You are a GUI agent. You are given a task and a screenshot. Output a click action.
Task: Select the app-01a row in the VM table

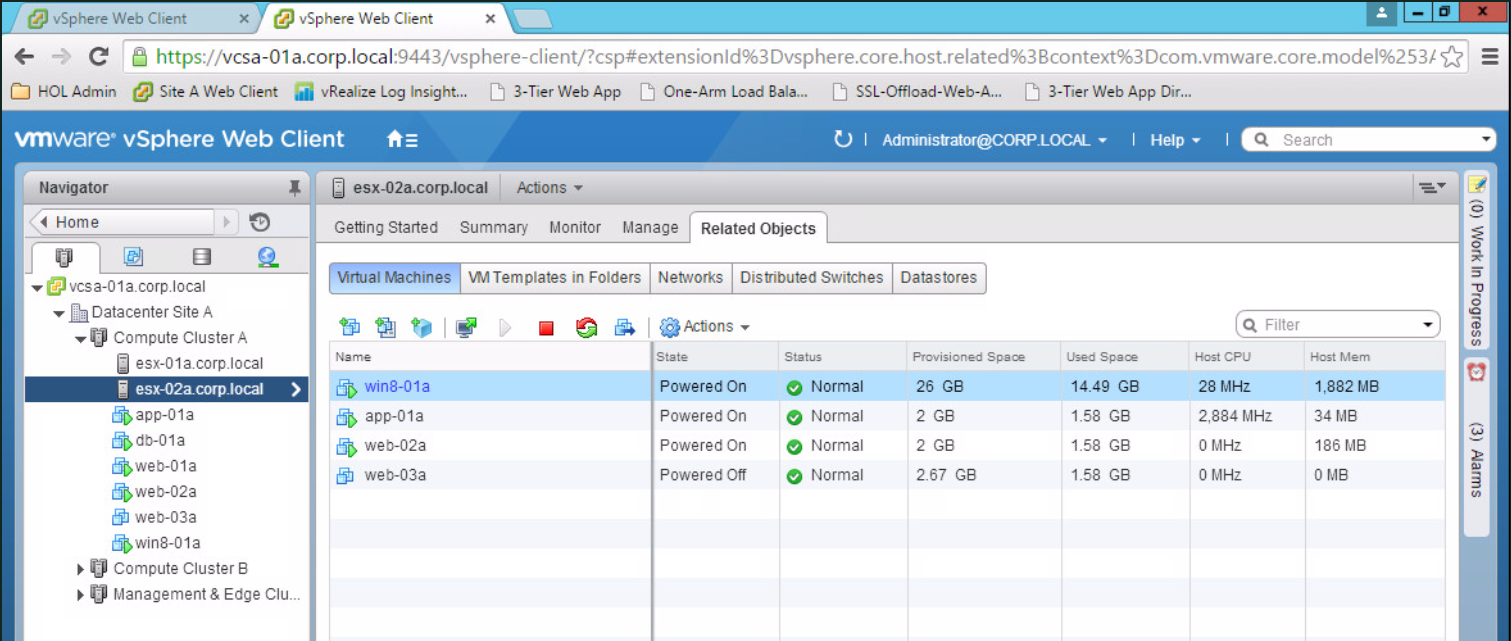[x=887, y=416]
